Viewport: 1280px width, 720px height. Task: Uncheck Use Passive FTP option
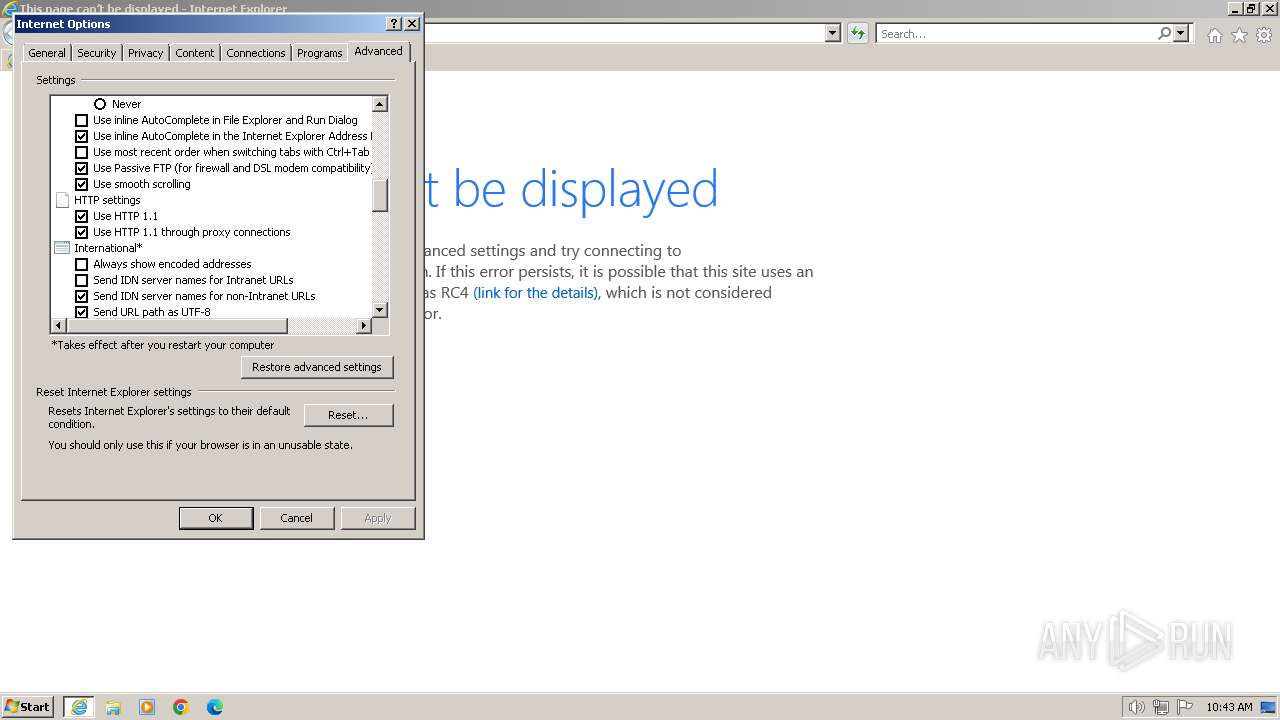click(x=82, y=168)
